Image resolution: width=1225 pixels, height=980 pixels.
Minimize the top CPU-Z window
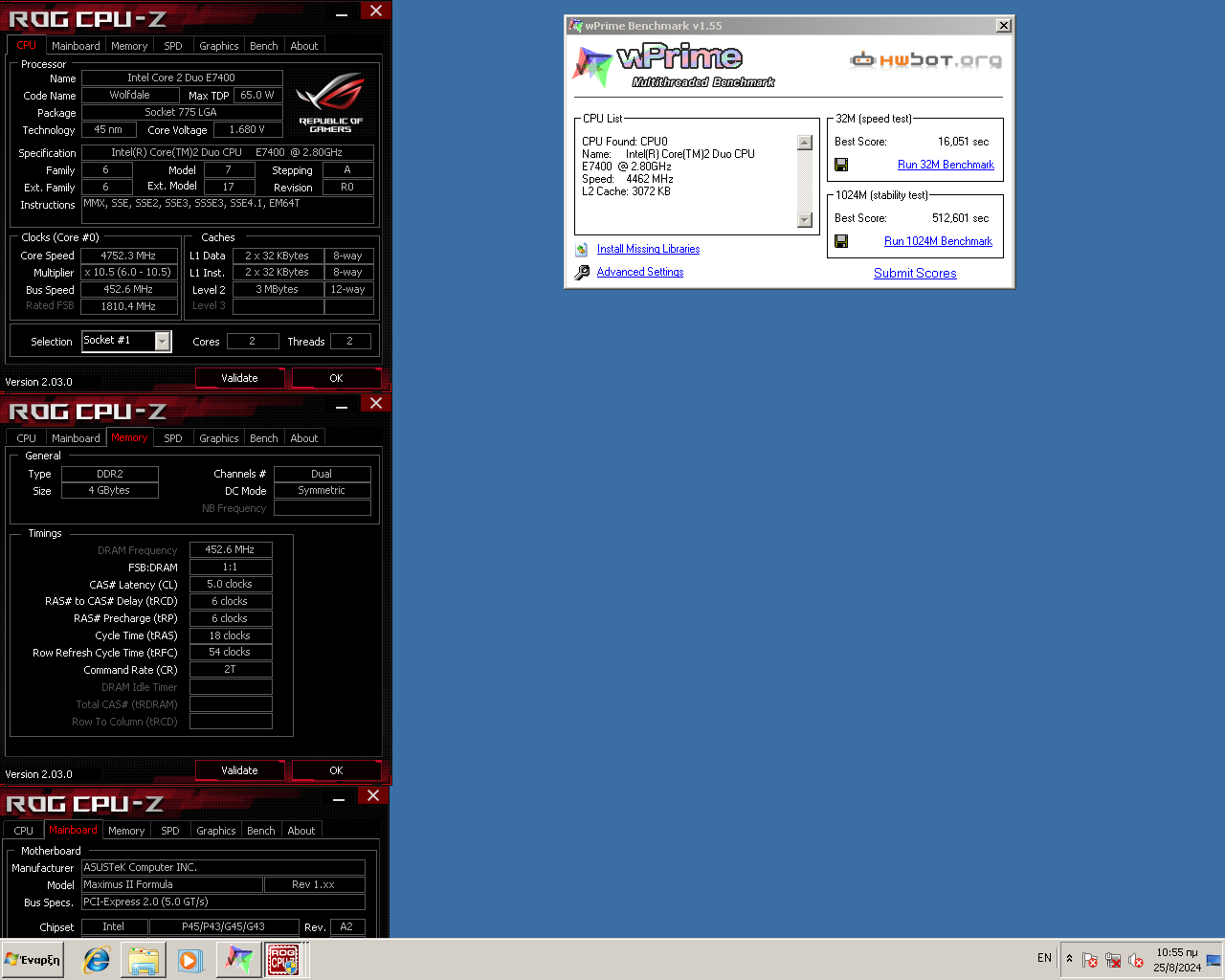(342, 14)
